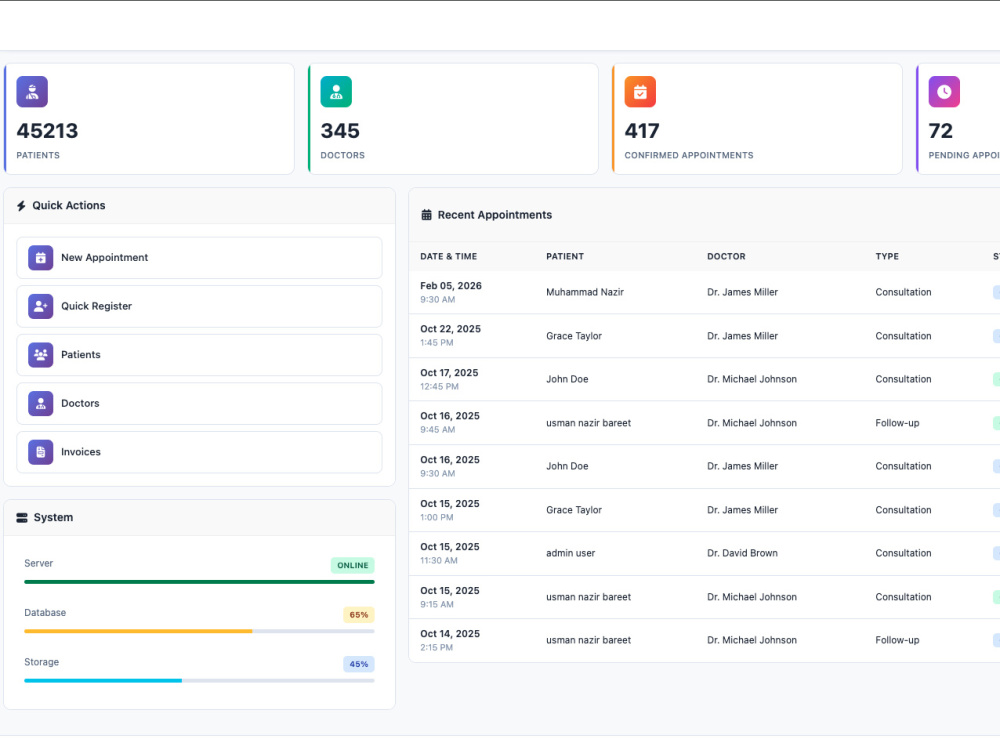Viewport: 1000px width, 750px height.
Task: Click the Quick Register user-plus icon
Action: [41, 306]
